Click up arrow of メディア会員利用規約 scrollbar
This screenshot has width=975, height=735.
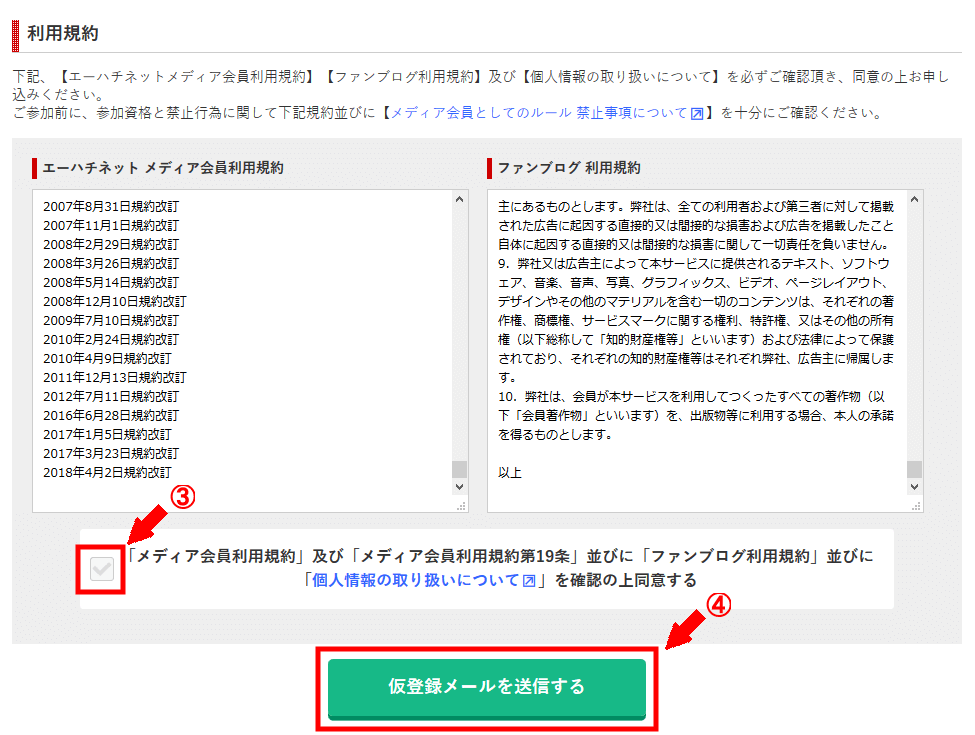click(460, 200)
